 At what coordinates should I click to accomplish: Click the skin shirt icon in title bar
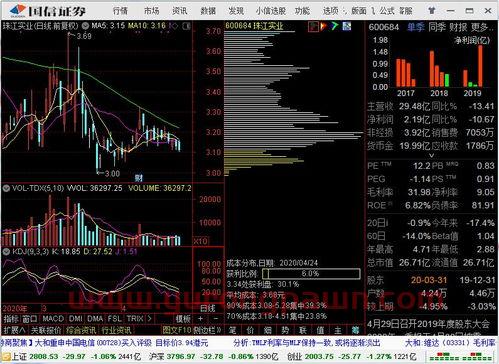432,11
